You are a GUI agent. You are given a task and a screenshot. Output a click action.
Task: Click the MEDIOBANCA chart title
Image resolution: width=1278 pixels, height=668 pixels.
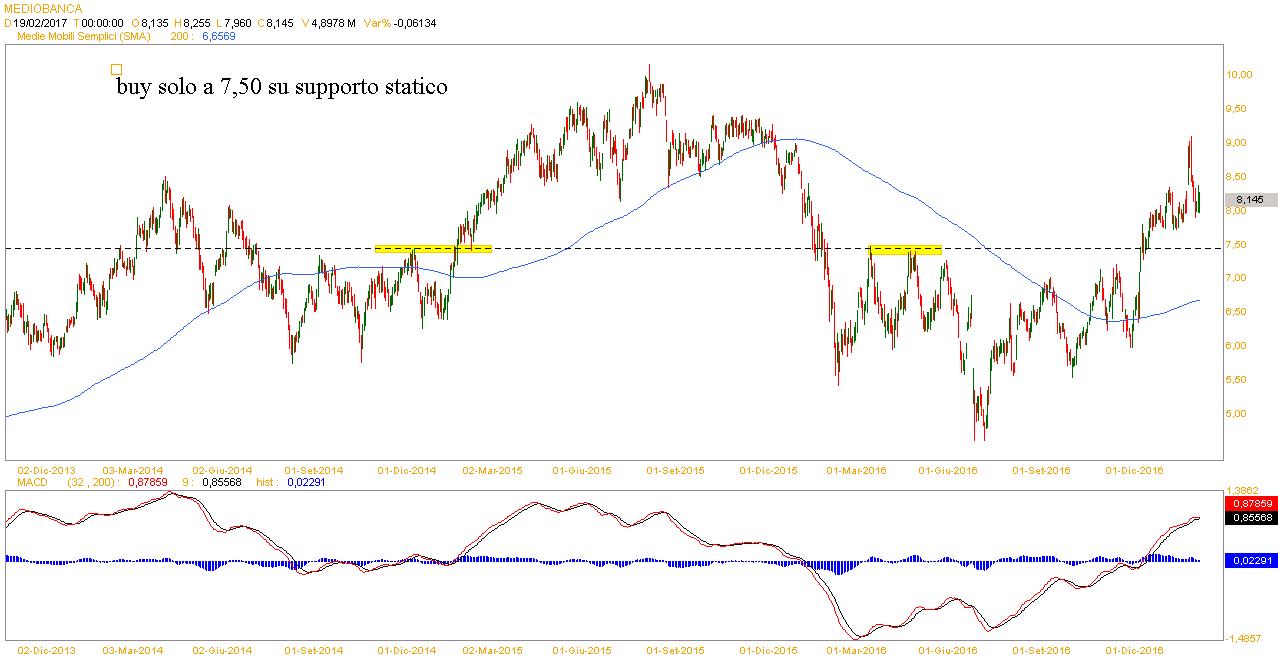(43, 8)
